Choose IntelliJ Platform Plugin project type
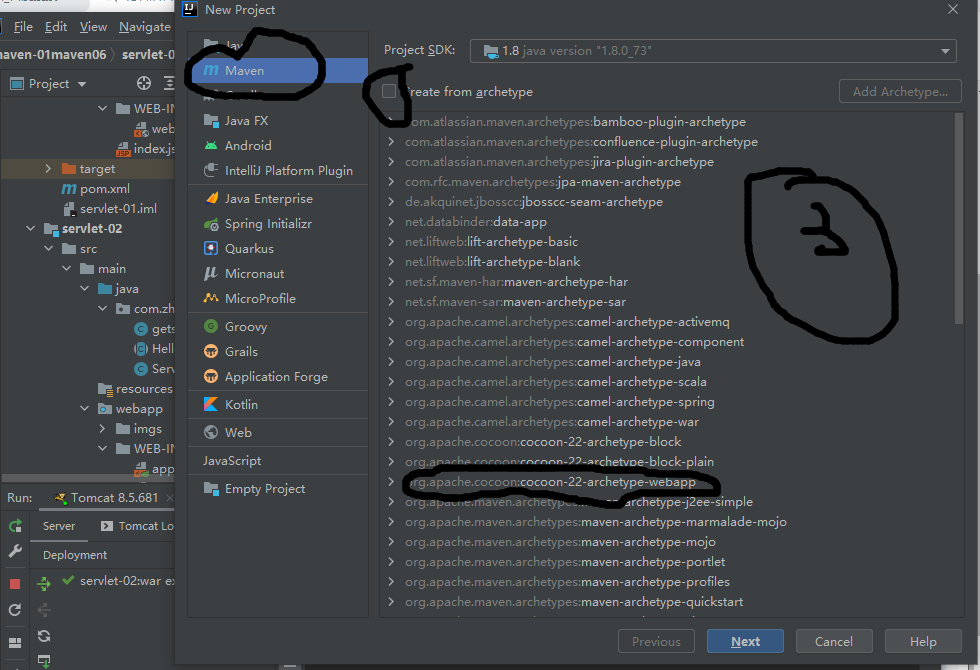 (278, 171)
